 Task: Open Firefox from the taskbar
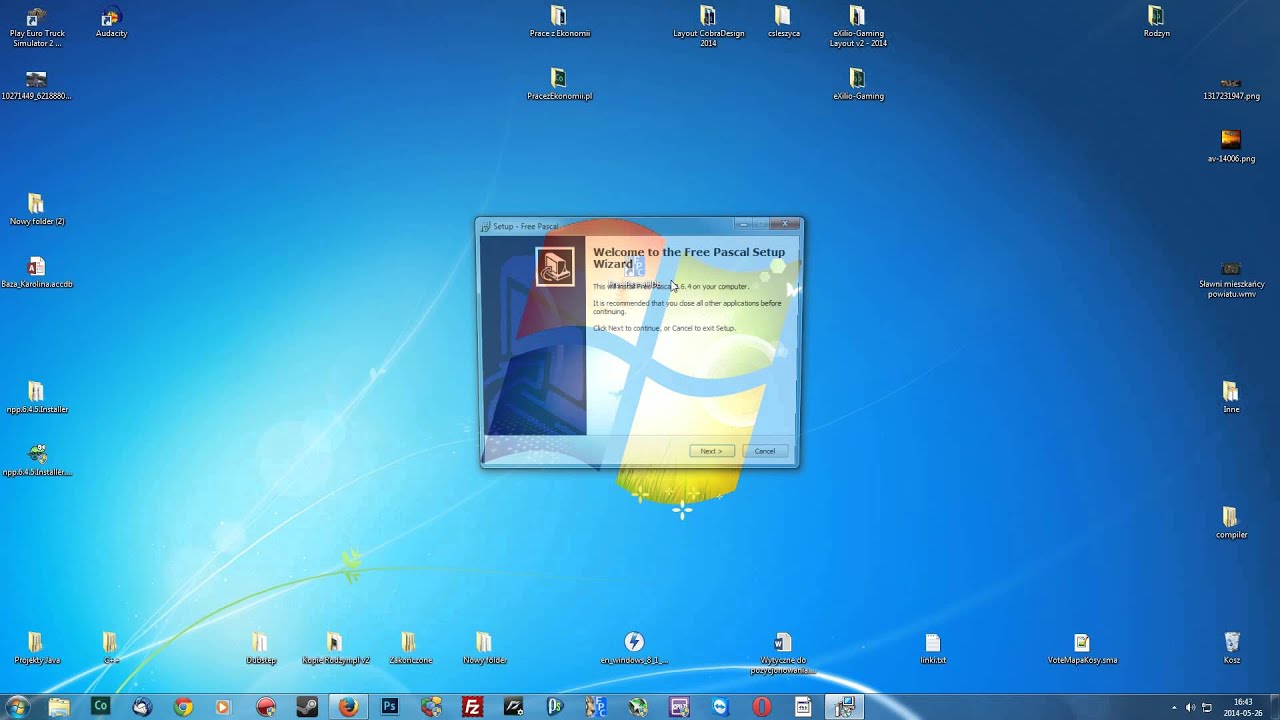(x=348, y=707)
